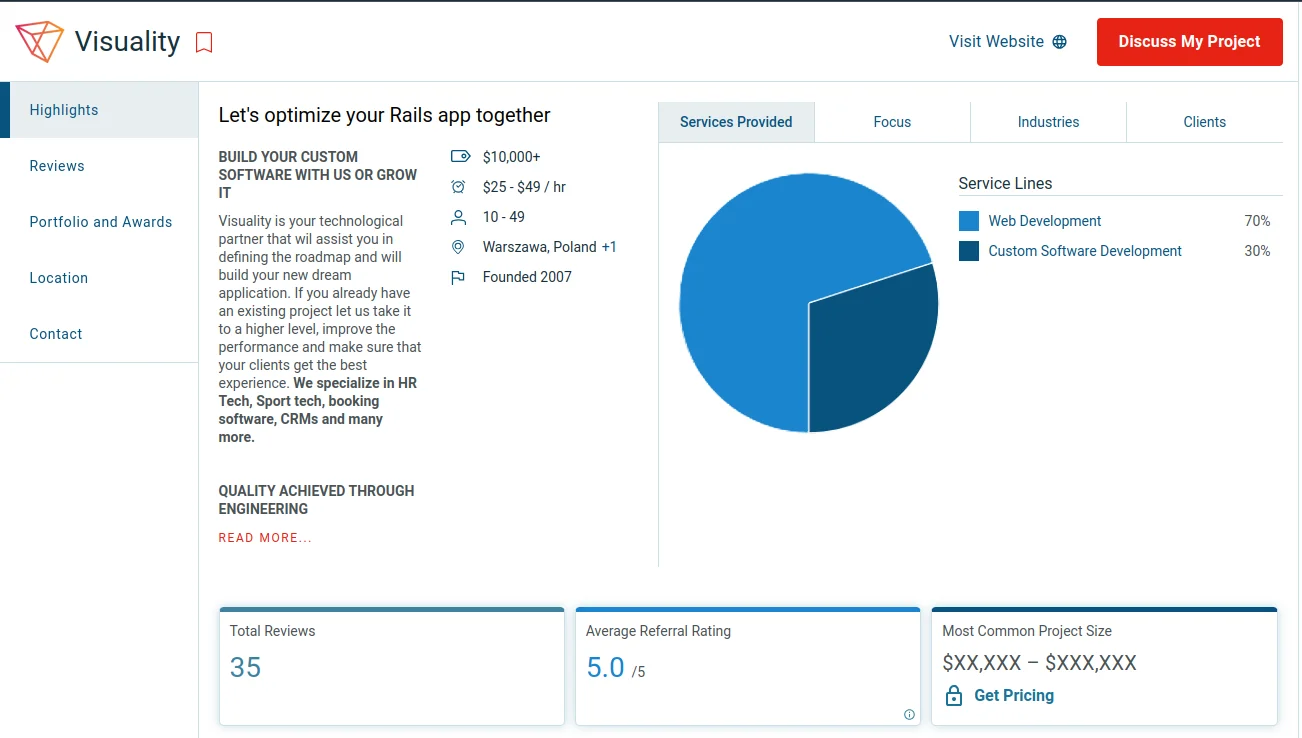The image size is (1302, 738).
Task: Click the person icon for team size
Action: pyautogui.click(x=459, y=217)
